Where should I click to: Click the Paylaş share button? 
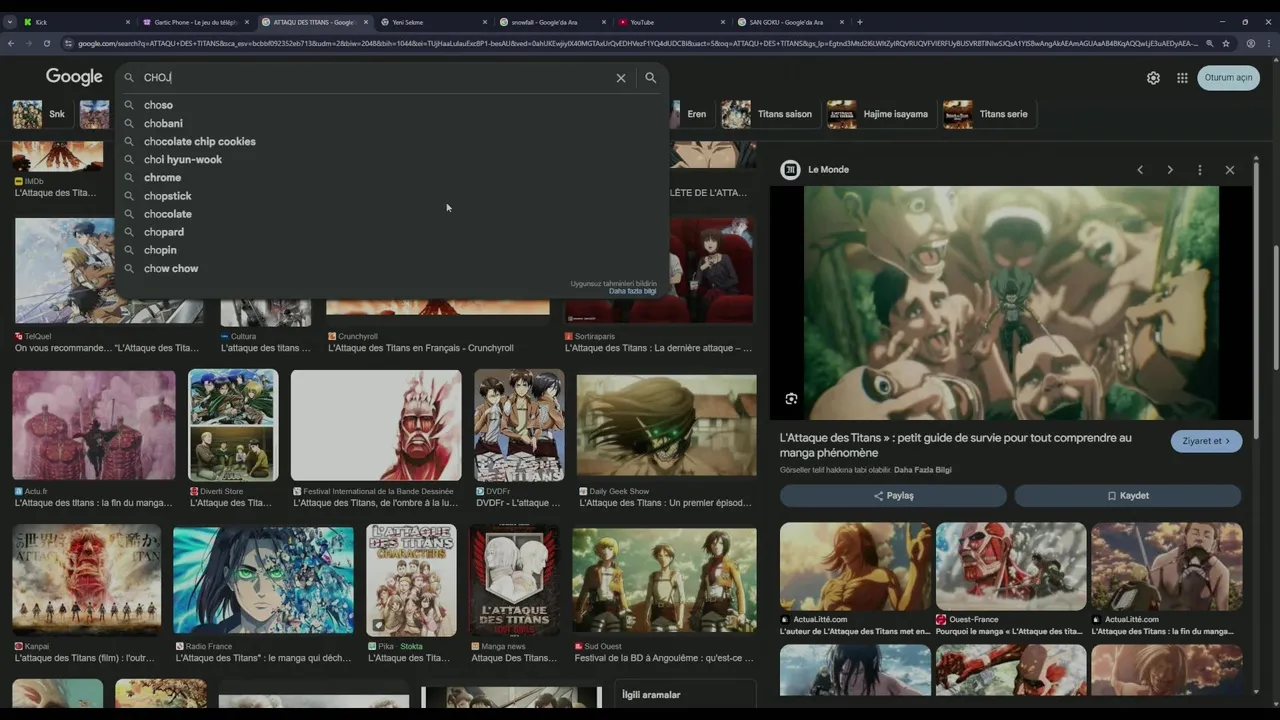coord(893,496)
